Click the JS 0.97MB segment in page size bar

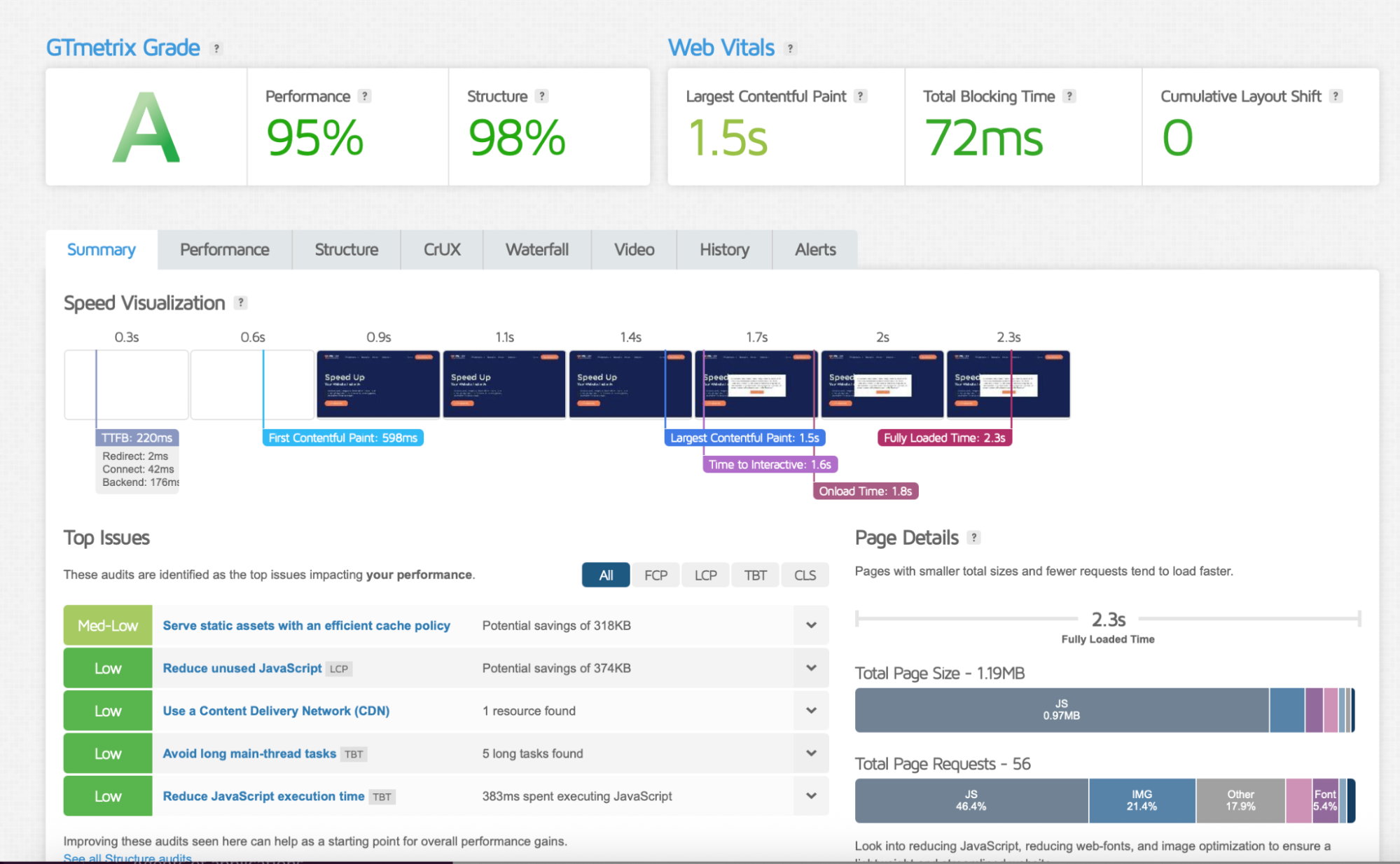pyautogui.click(x=1062, y=710)
